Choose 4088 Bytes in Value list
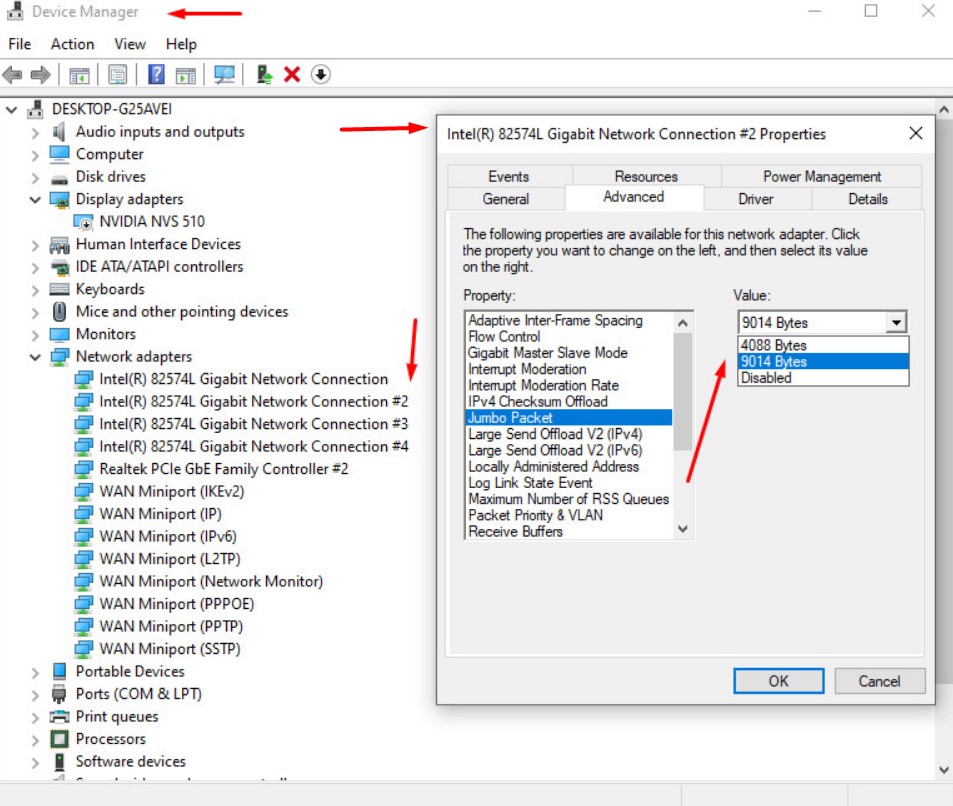Viewport: 953px width, 806px height. click(x=823, y=345)
